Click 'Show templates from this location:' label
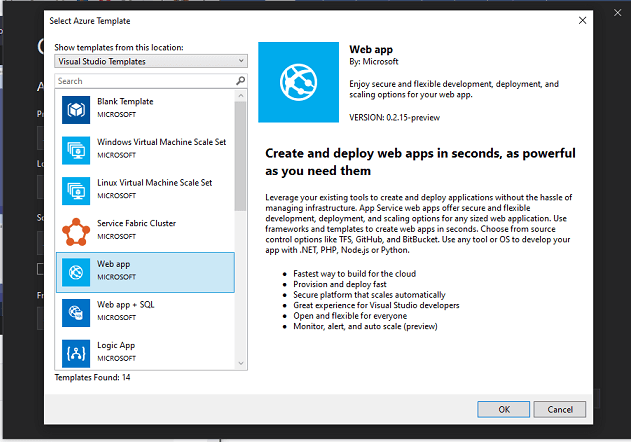Image resolution: width=631 pixels, height=442 pixels. 119,48
